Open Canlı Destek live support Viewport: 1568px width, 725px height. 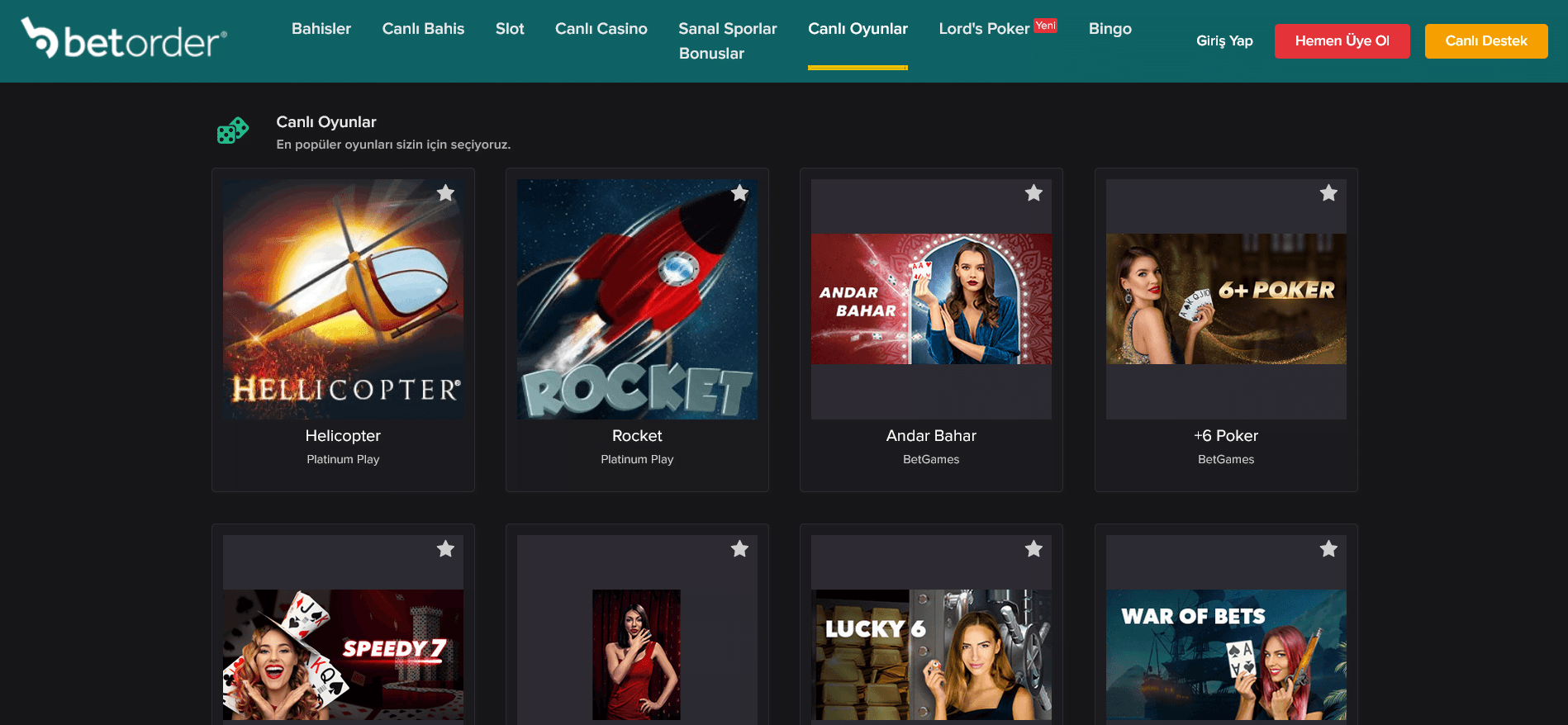(1485, 41)
